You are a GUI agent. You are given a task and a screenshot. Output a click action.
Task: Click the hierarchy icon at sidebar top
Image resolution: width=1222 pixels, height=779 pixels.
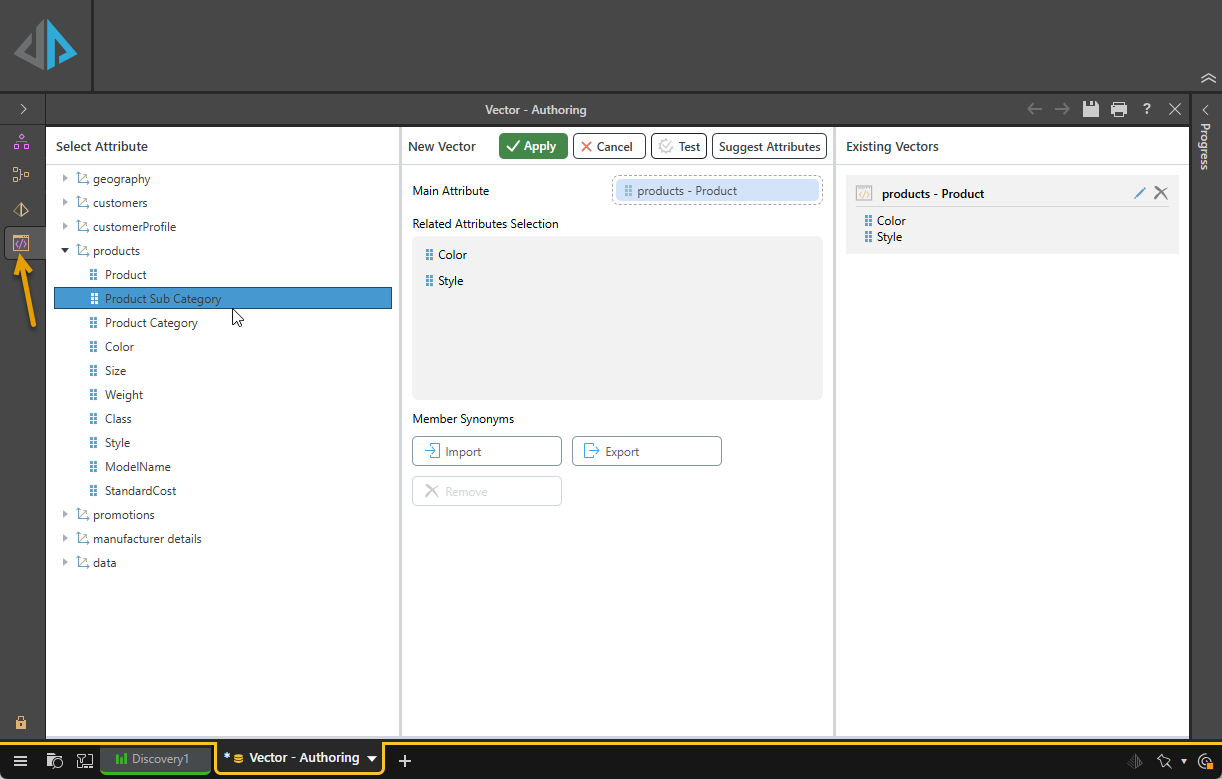[21, 141]
